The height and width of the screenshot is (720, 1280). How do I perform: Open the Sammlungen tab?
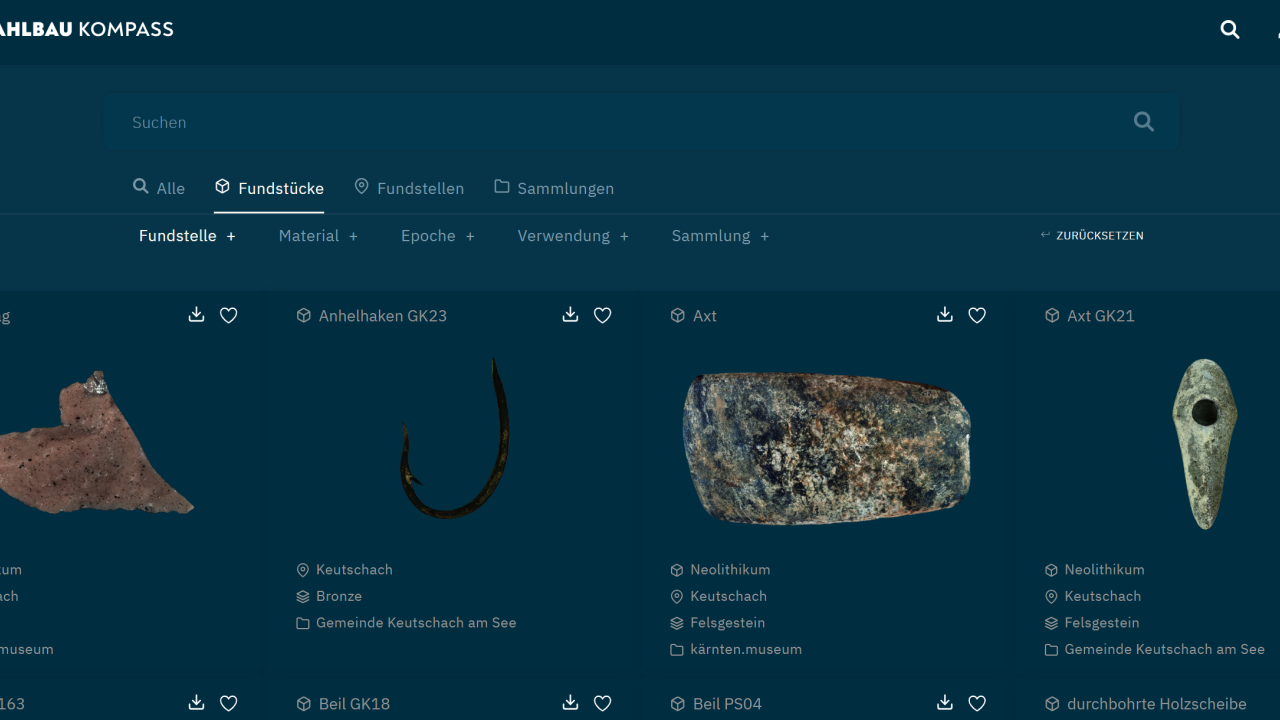tap(554, 188)
